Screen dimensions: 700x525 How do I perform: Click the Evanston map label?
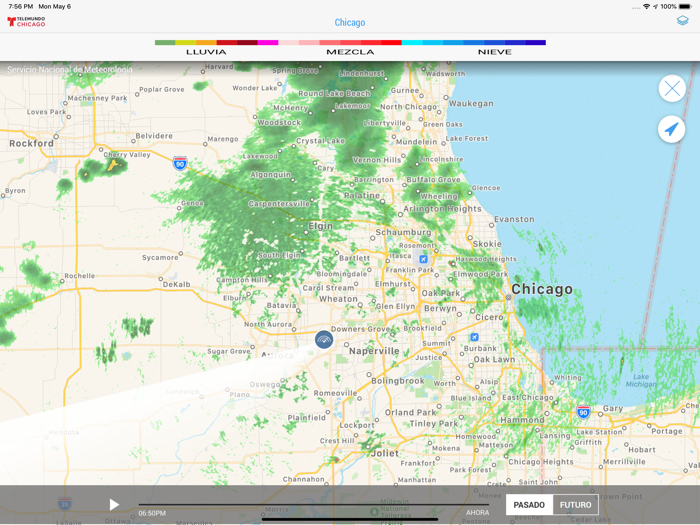pyautogui.click(x=514, y=219)
